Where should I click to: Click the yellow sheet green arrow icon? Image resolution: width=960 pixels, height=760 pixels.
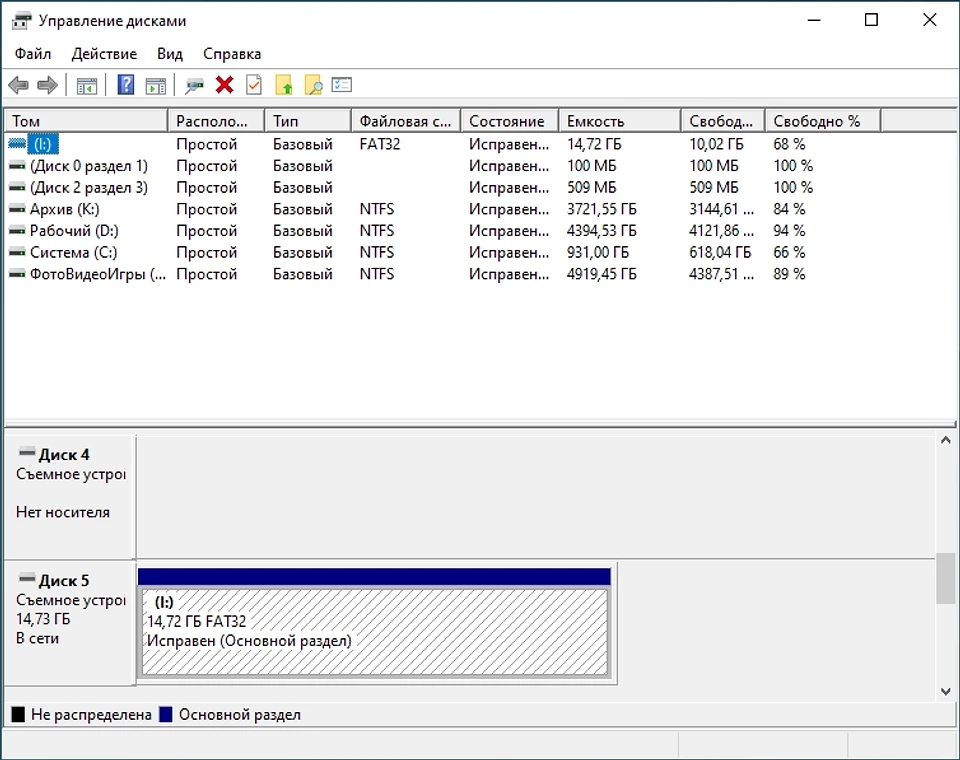(x=284, y=86)
